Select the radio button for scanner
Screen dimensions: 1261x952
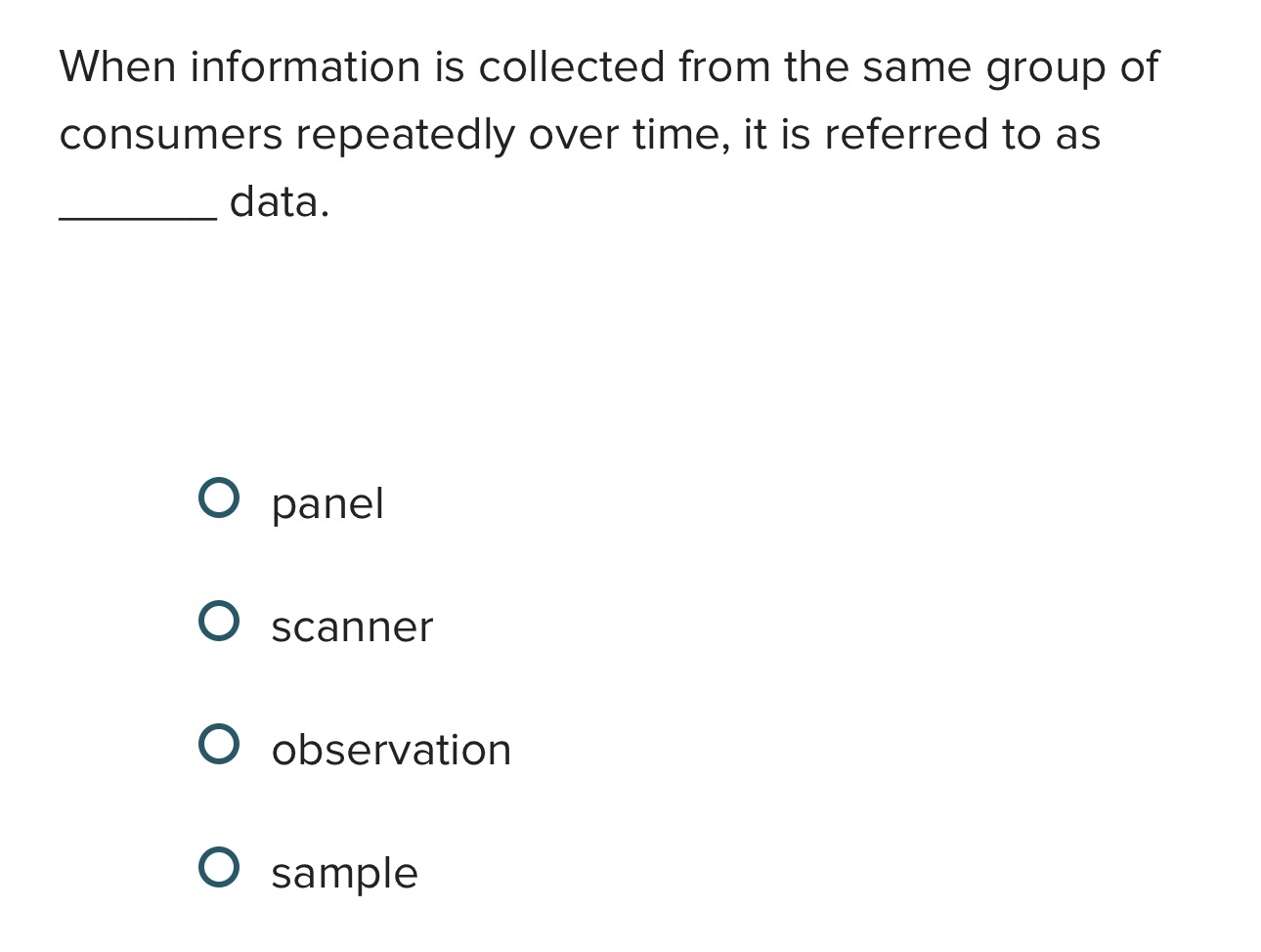coord(219,622)
